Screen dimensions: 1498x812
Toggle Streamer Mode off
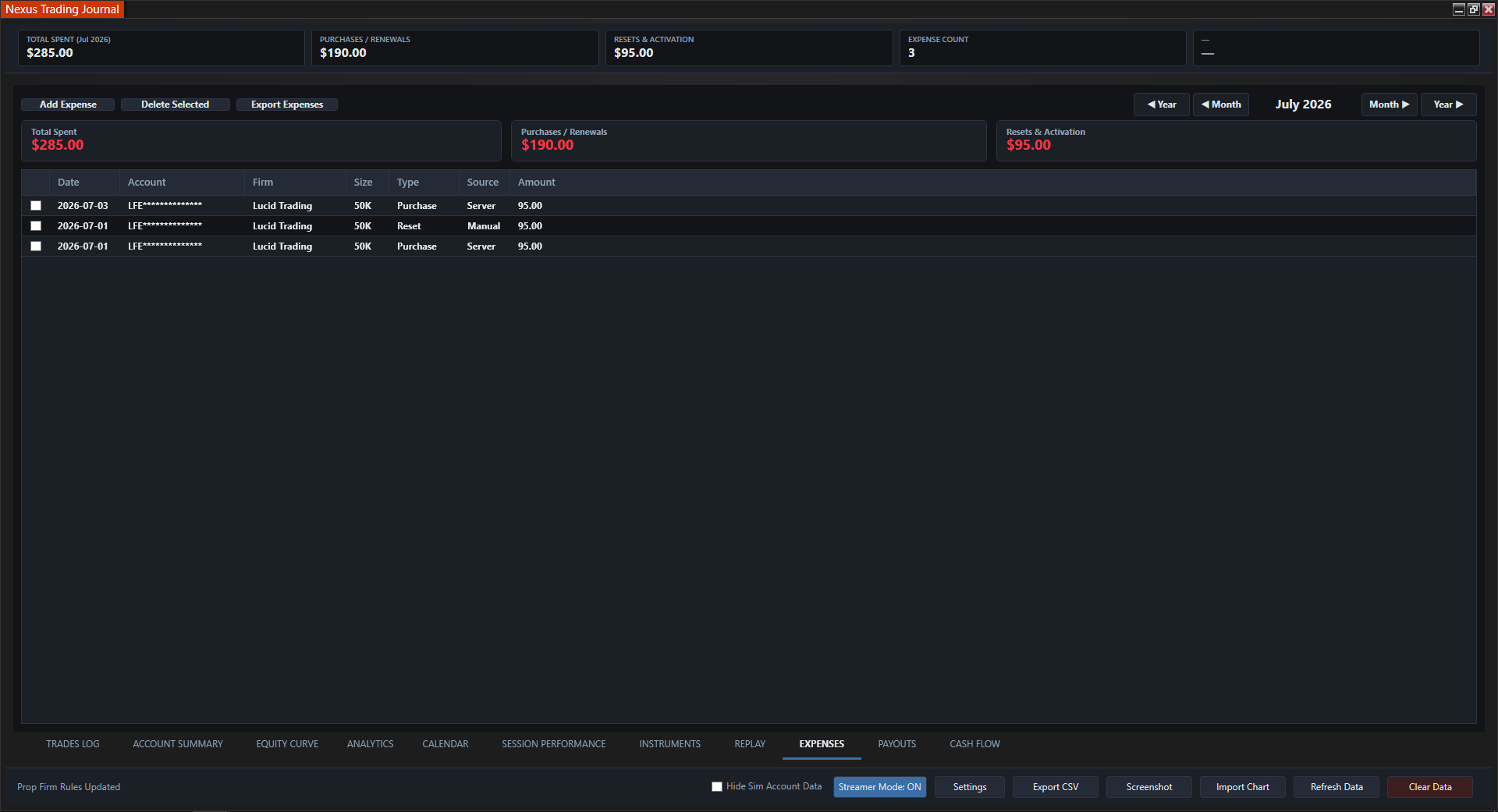pos(879,787)
